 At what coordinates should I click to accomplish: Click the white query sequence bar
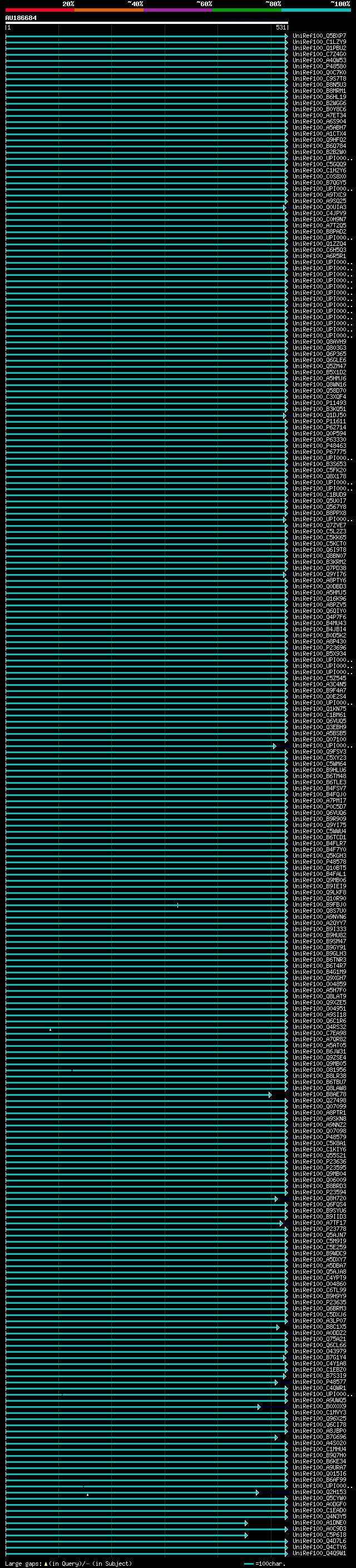pos(147,22)
